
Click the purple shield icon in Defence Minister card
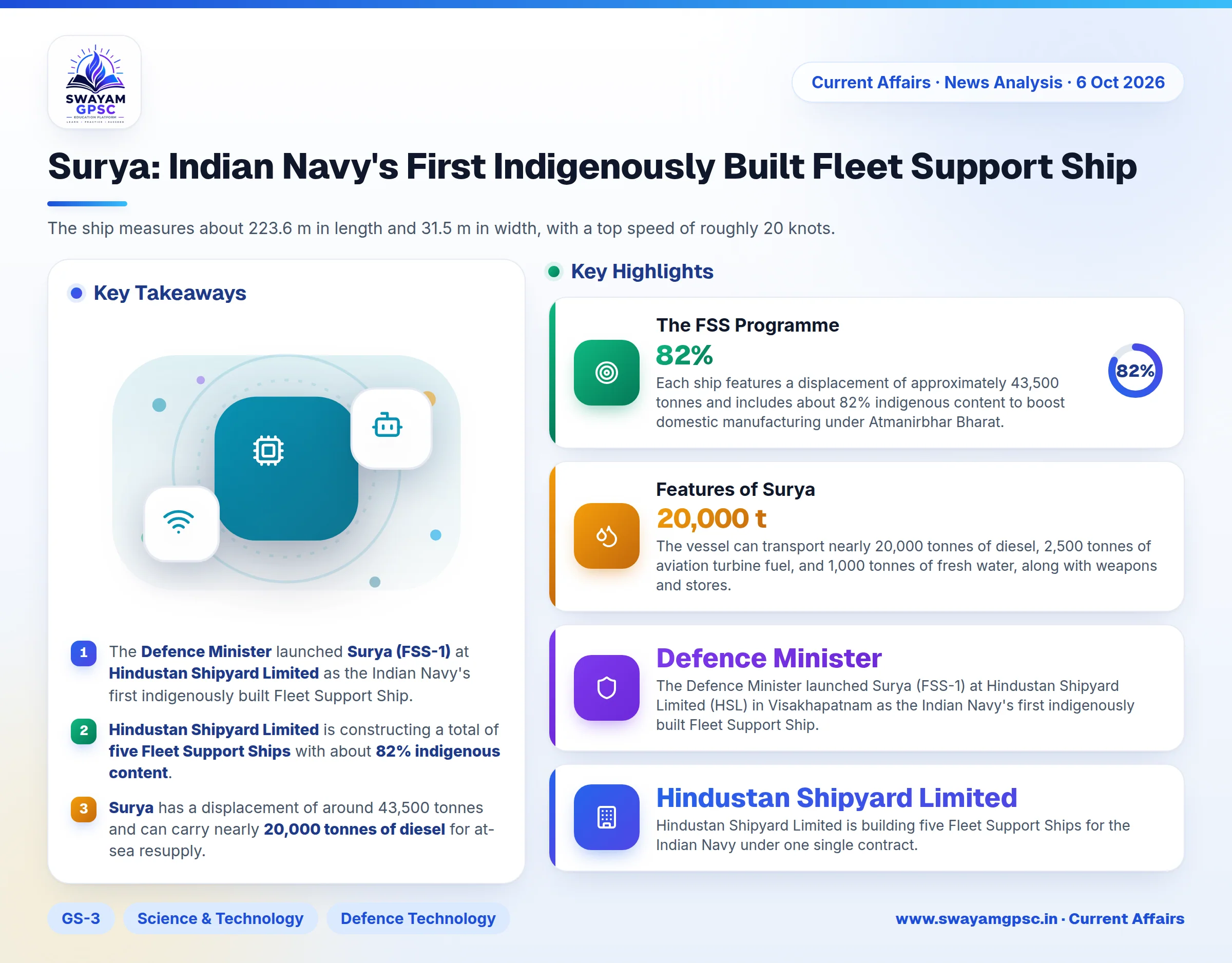606,688
